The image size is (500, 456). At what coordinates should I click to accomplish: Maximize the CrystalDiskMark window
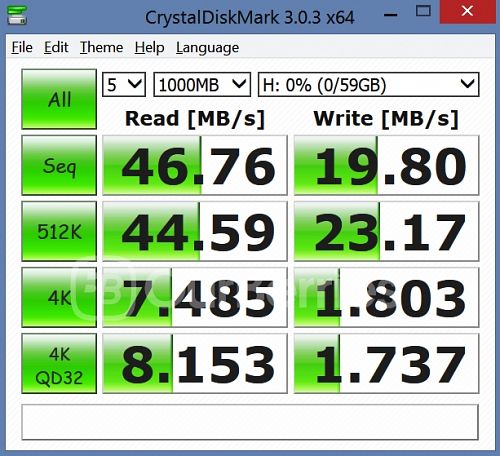[x=423, y=11]
